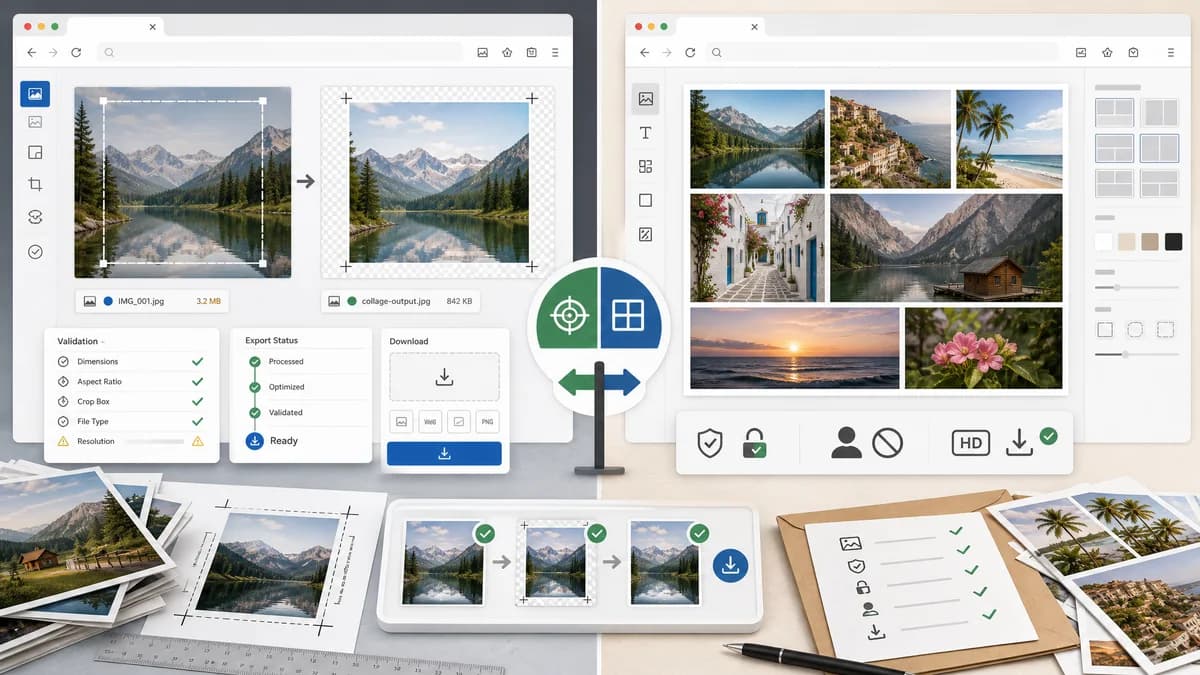1200x675 pixels.
Task: Select the rounded corner shape option
Action: (x=1135, y=329)
